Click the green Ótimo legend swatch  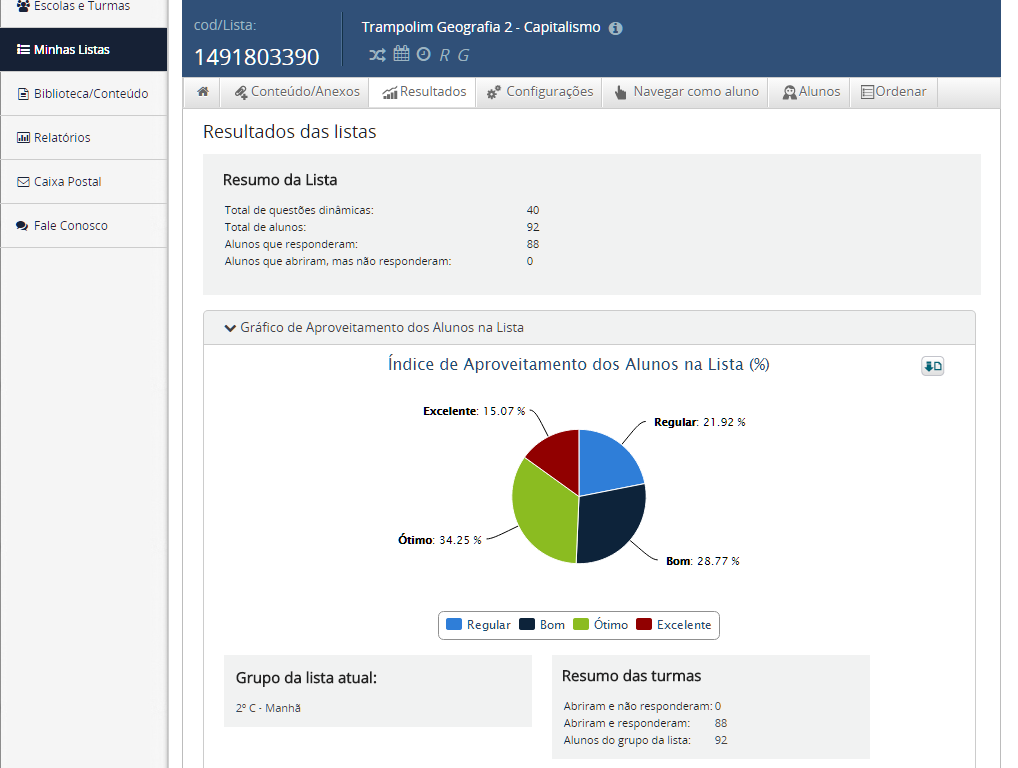580,624
